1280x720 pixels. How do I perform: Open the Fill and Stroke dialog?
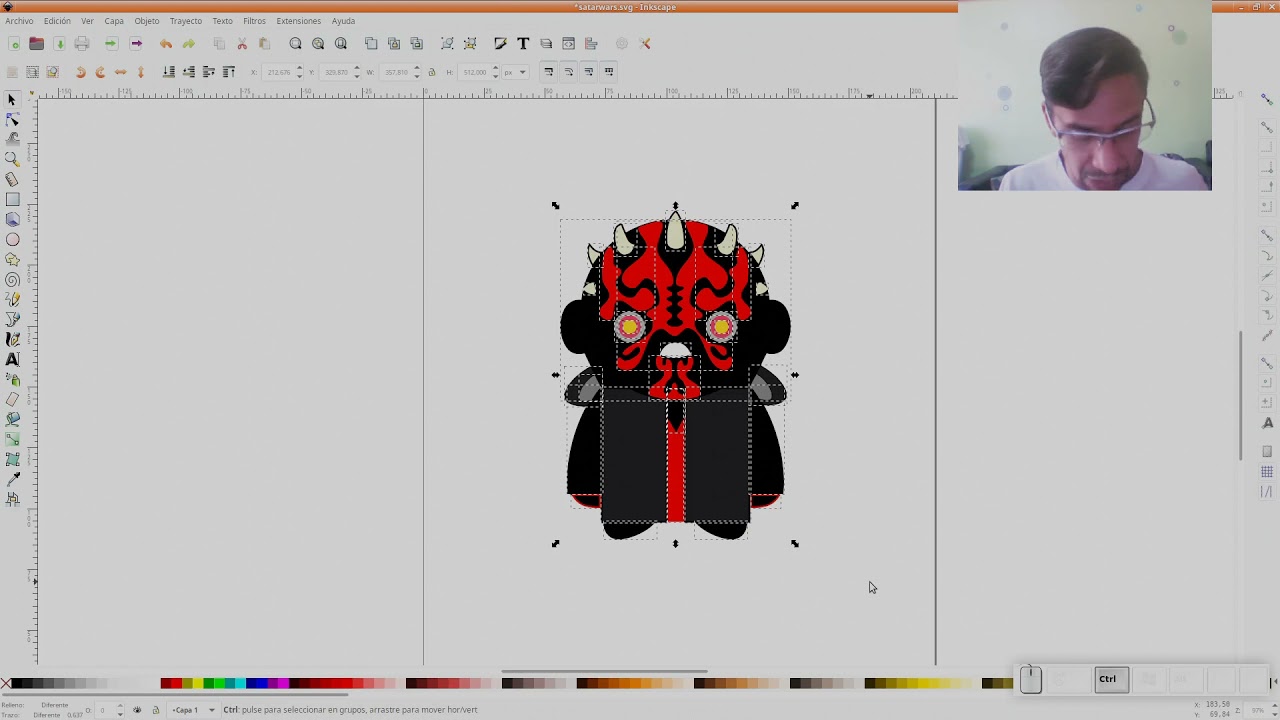pyautogui.click(x=500, y=44)
